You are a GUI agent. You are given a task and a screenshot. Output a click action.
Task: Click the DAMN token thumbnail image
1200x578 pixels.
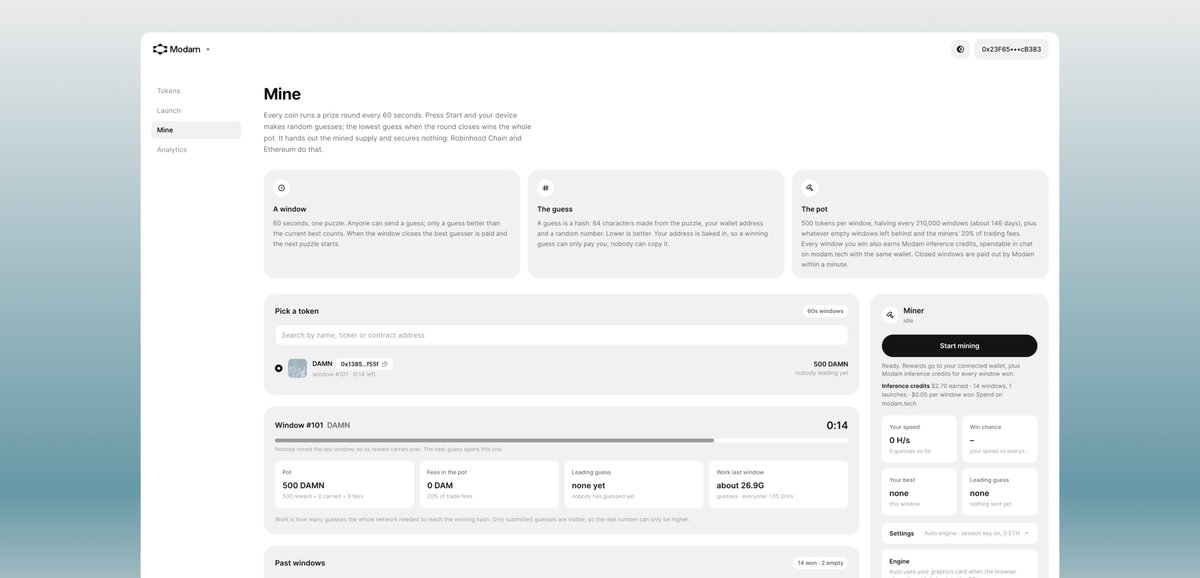point(297,368)
